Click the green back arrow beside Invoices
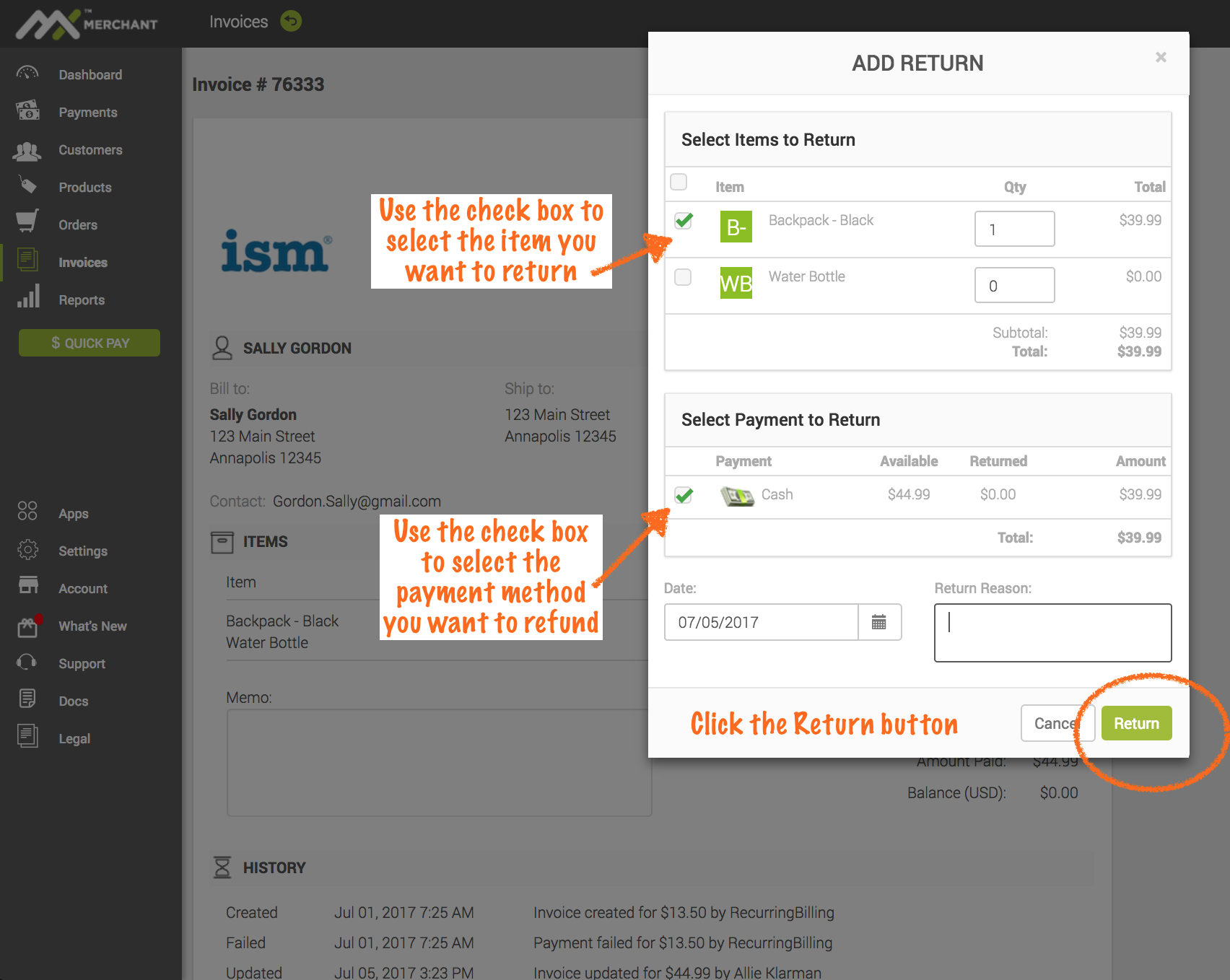 [x=291, y=22]
